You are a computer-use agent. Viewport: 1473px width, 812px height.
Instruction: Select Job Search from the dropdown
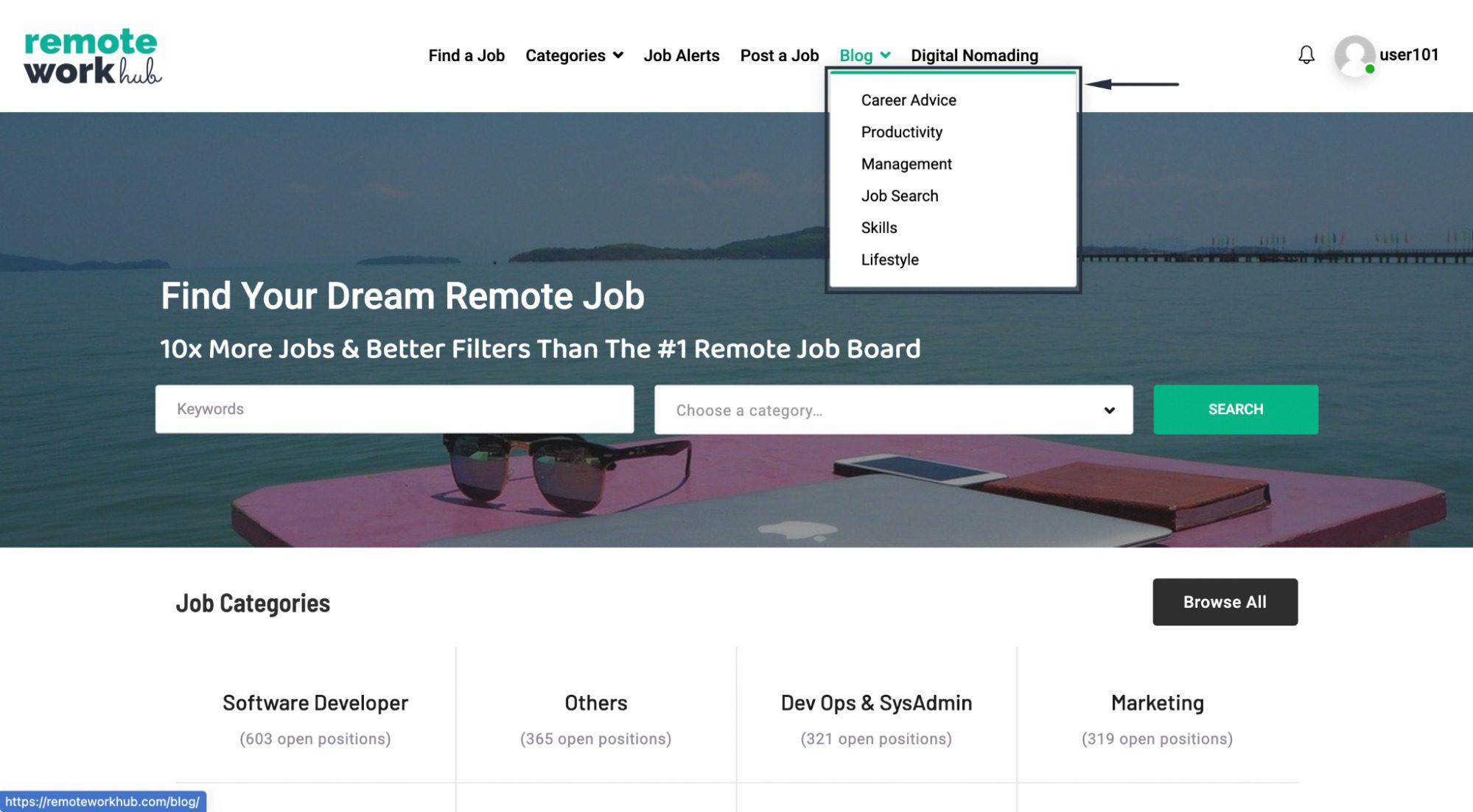coord(900,195)
